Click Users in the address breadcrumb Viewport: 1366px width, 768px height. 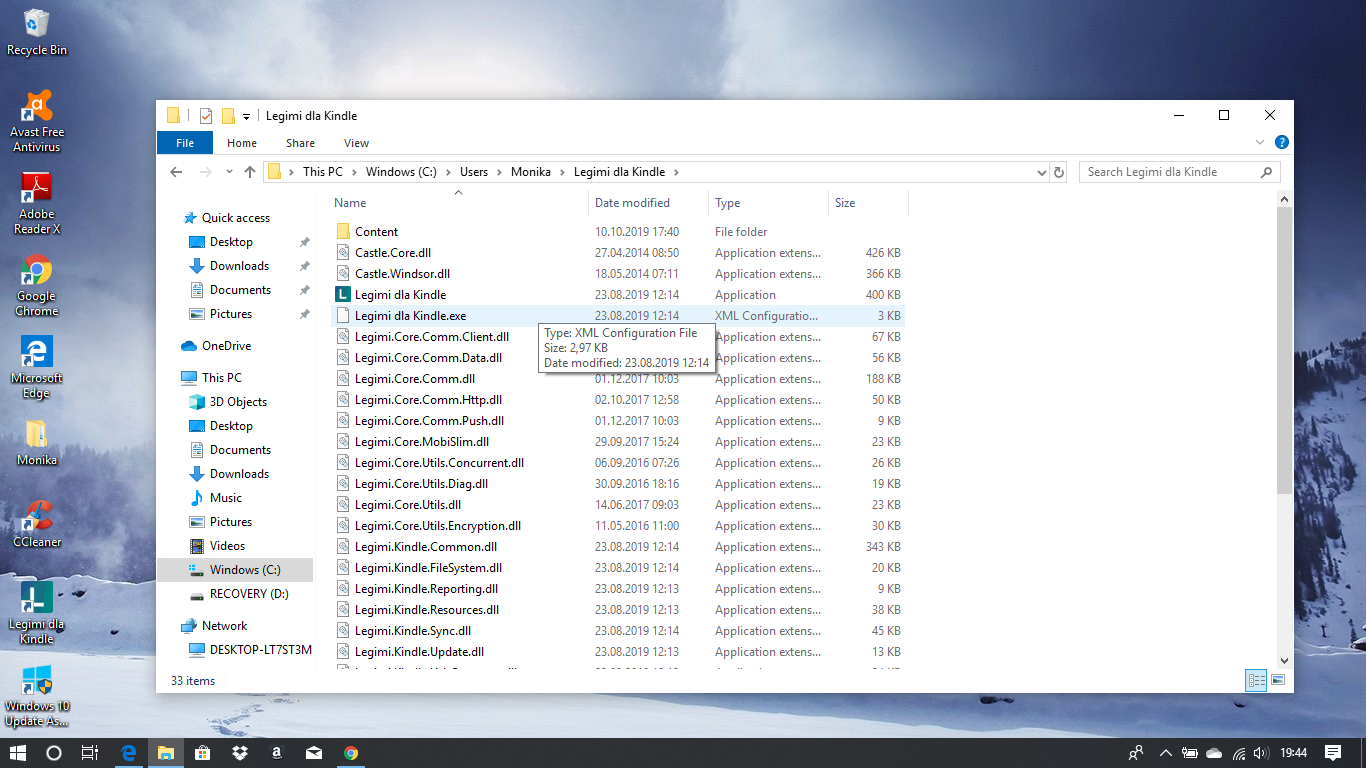pos(474,172)
